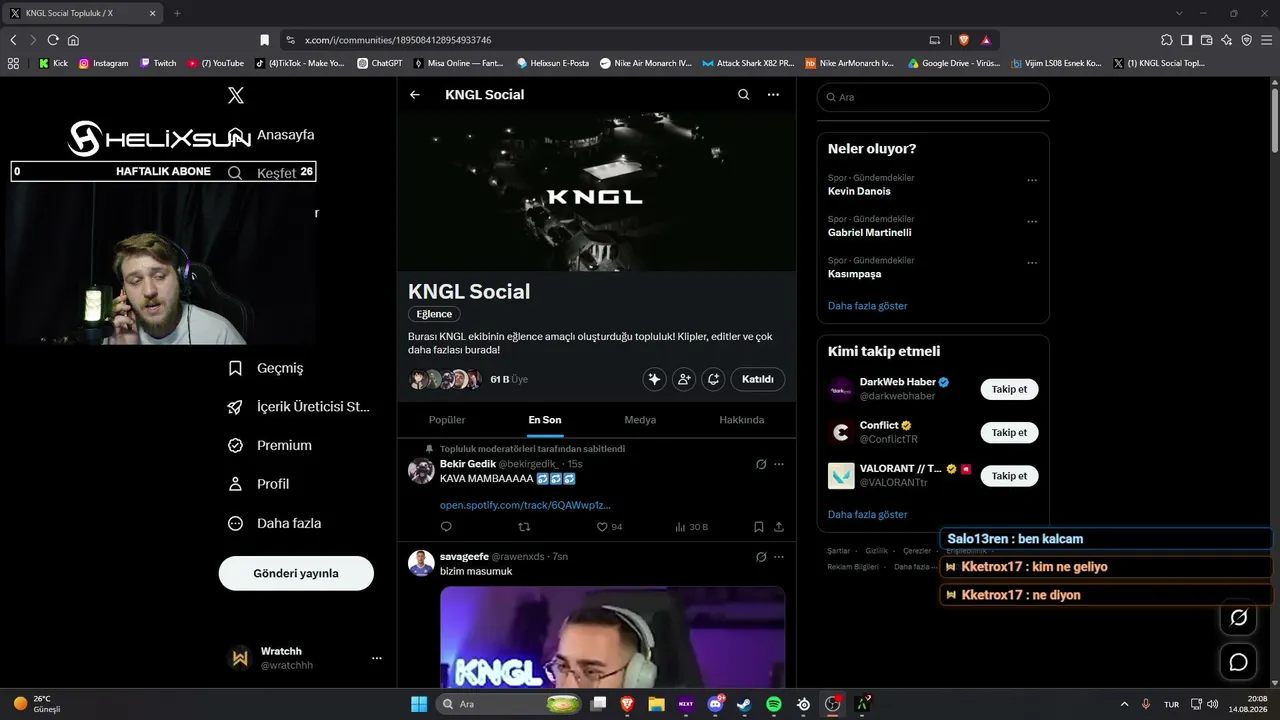Follow VALORANT with Takip et
The height and width of the screenshot is (720, 1280).
pos(1009,476)
